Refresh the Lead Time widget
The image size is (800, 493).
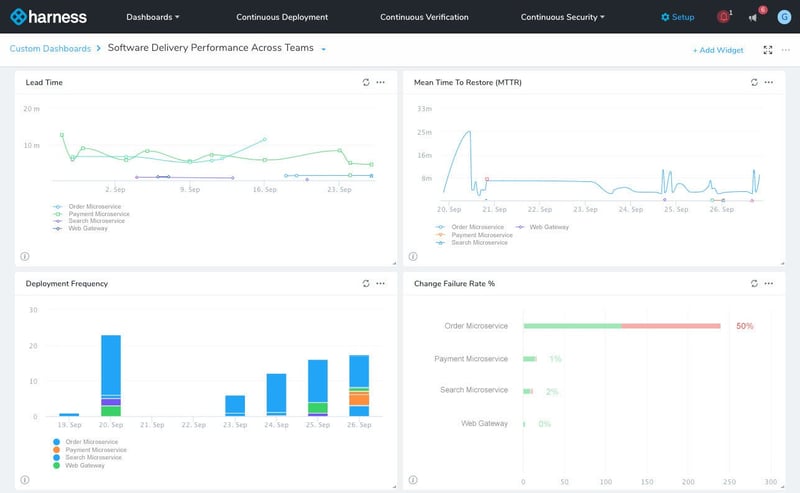point(366,82)
